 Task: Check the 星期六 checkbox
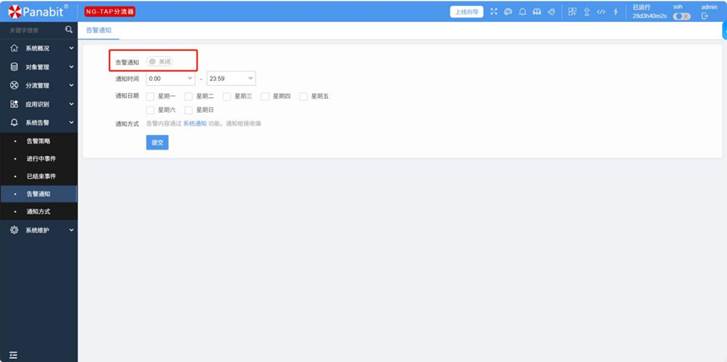click(x=150, y=110)
